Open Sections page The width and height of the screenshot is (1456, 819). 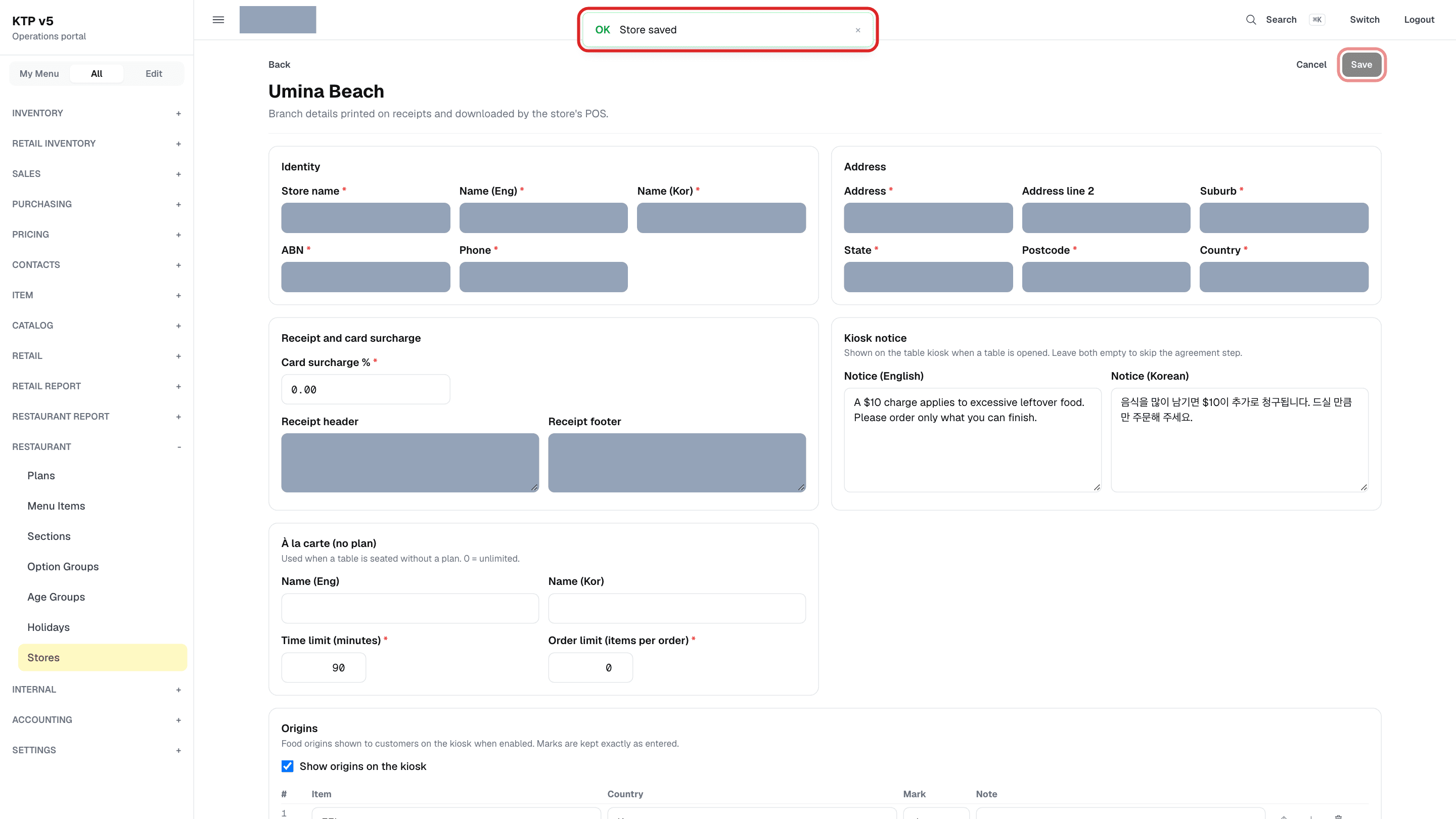point(102,536)
